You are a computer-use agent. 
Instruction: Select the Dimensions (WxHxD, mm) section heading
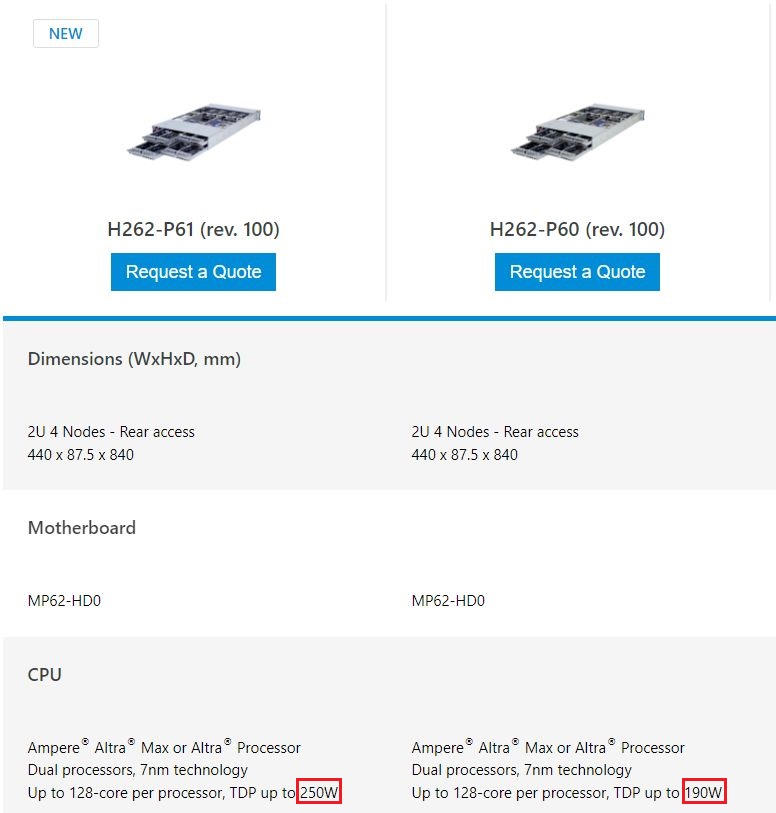134,358
